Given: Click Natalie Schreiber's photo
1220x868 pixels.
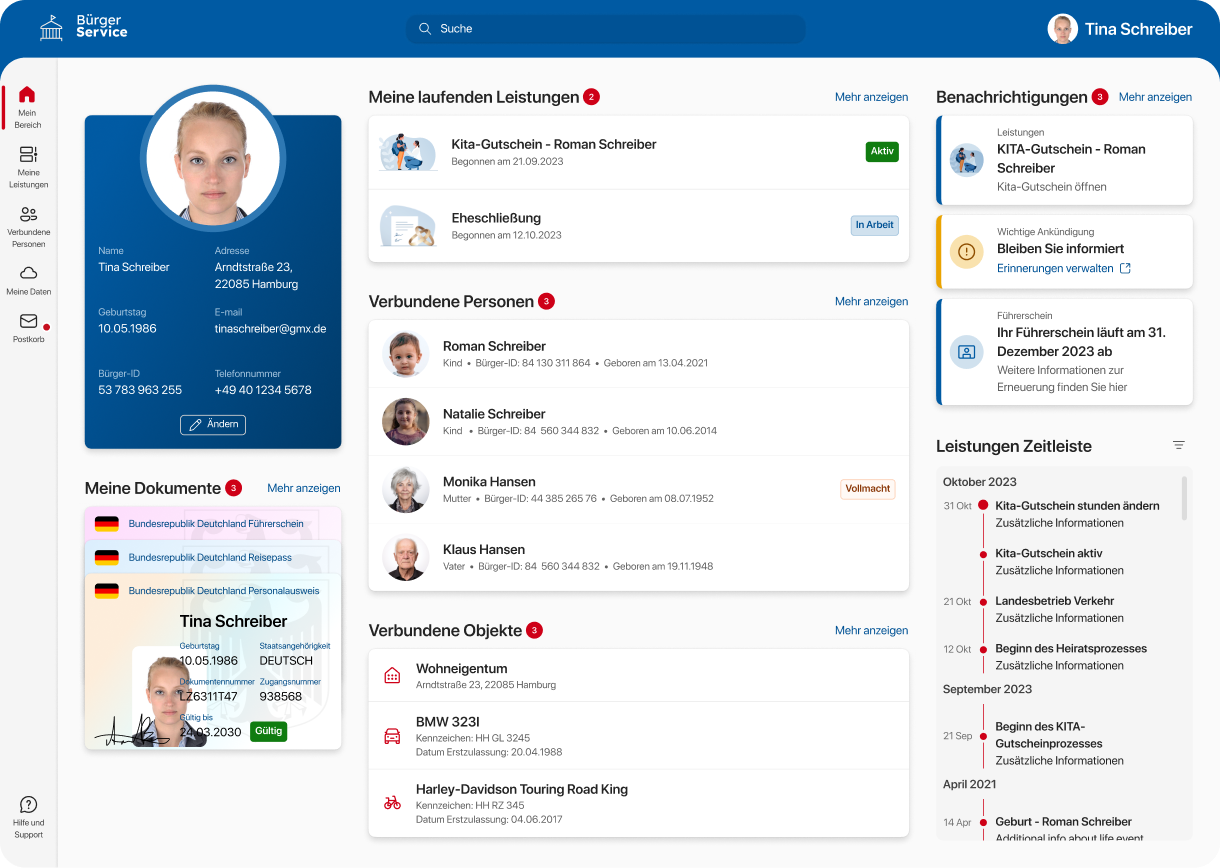Looking at the screenshot, I should click(x=406, y=422).
